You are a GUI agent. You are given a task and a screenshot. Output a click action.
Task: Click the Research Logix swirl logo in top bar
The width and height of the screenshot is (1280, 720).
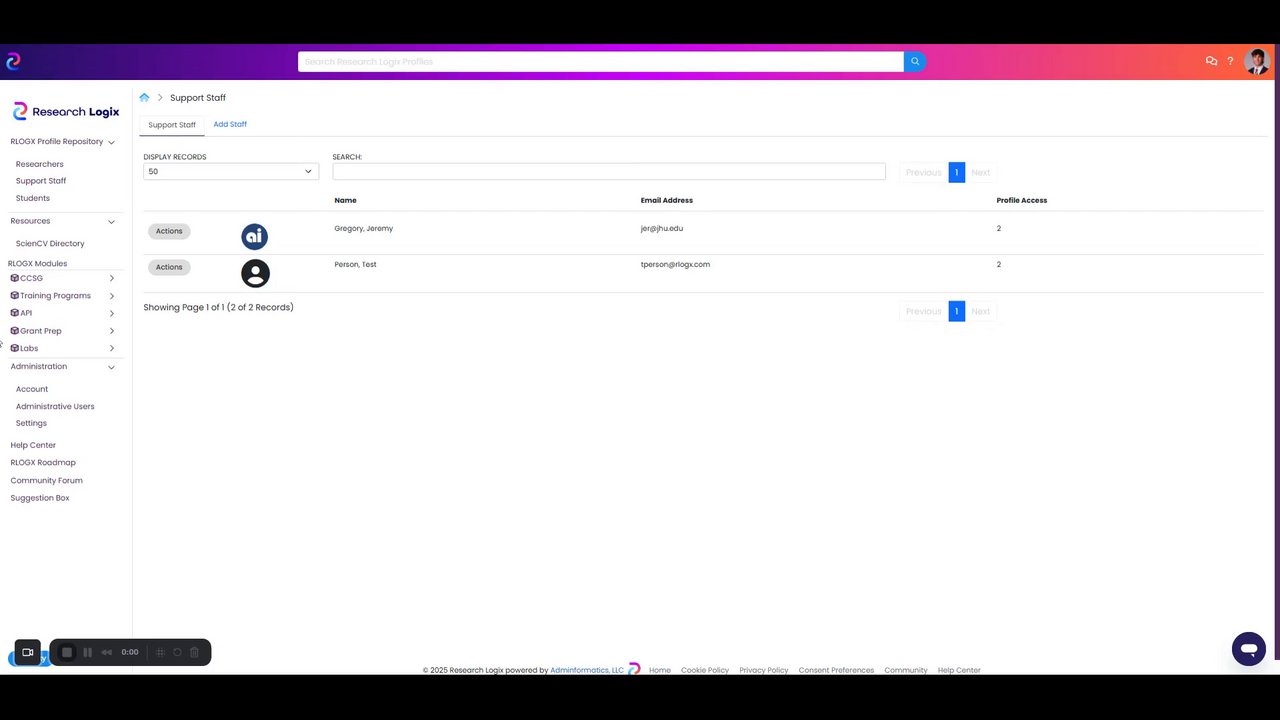click(13, 62)
